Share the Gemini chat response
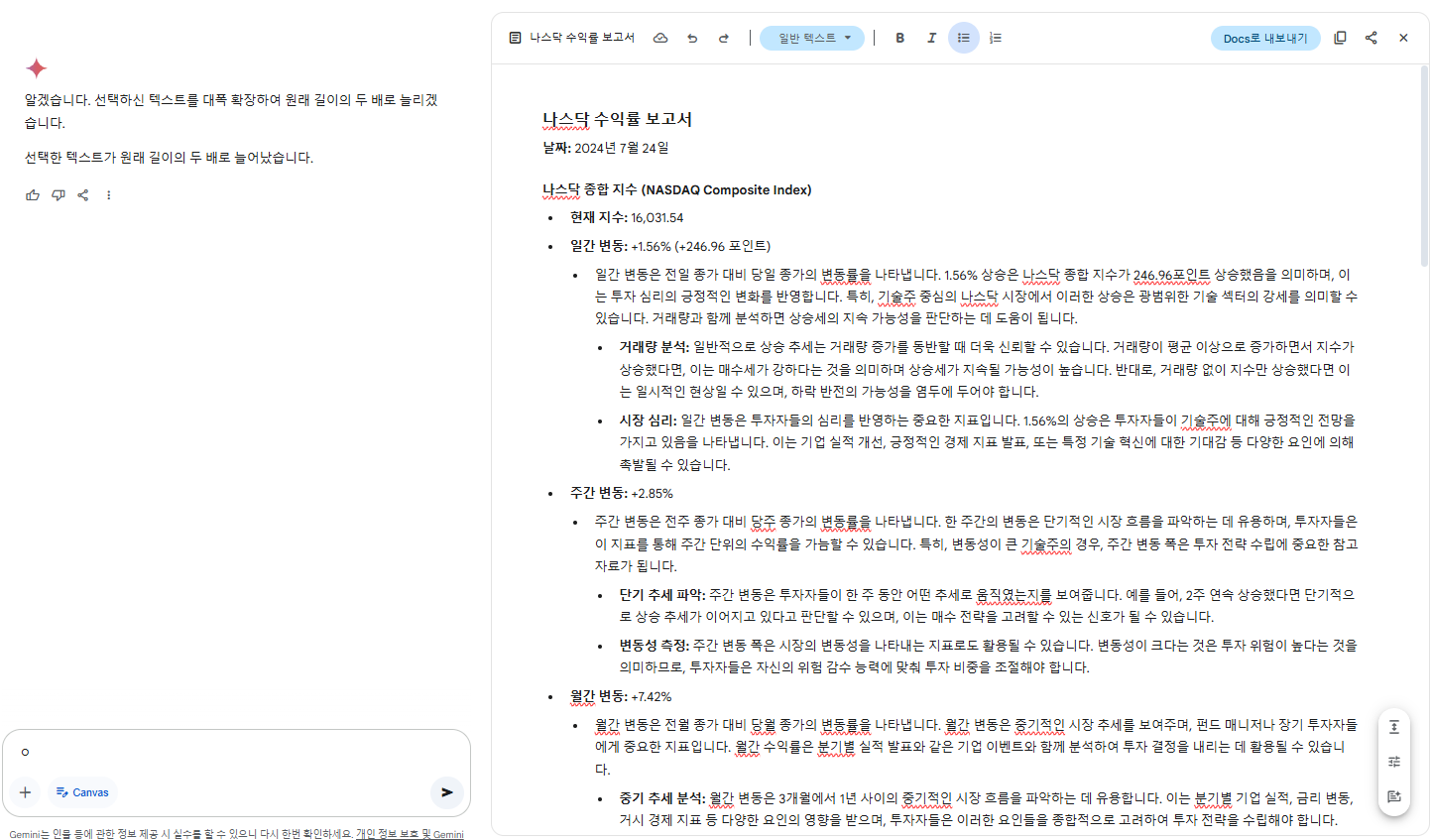 coord(83,195)
